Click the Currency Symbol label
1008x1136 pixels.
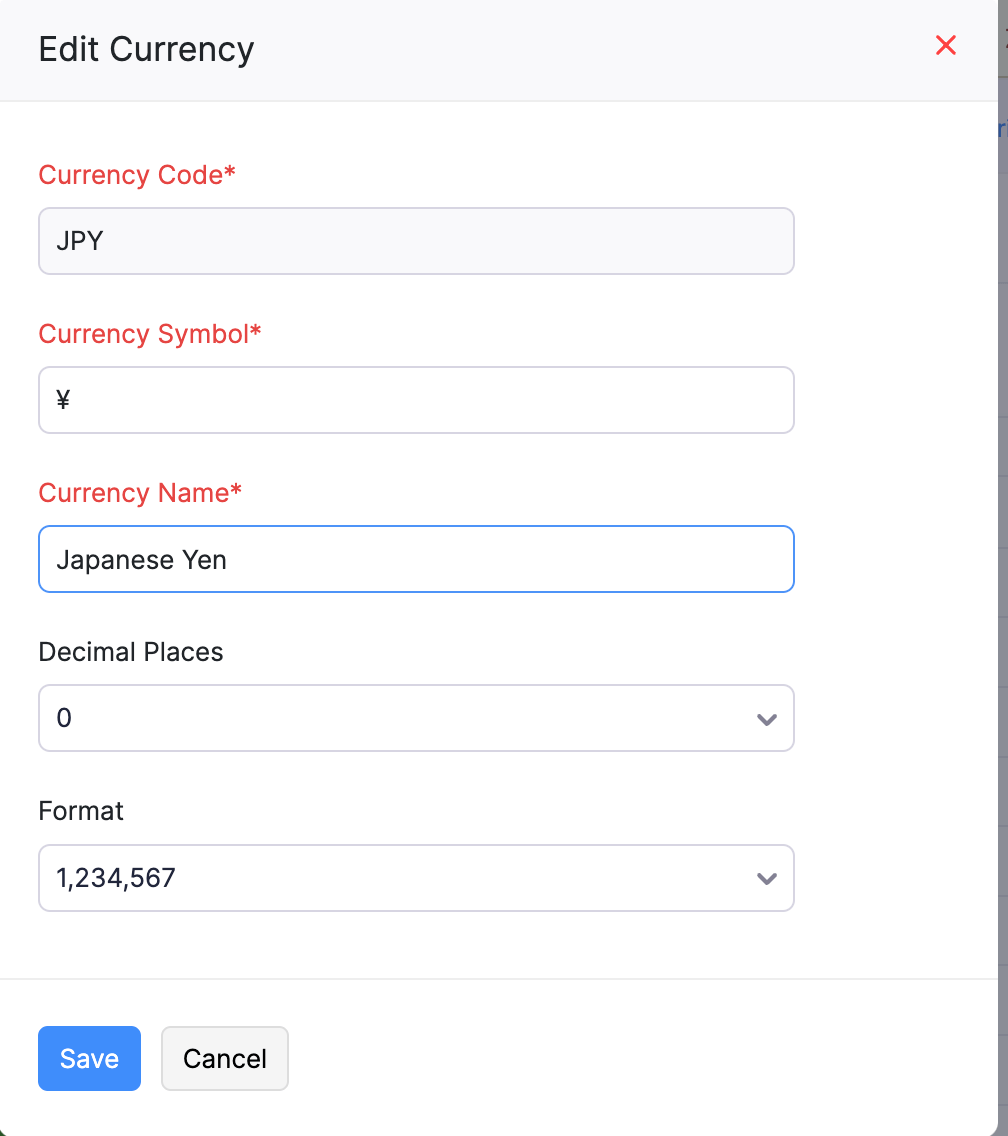click(149, 334)
